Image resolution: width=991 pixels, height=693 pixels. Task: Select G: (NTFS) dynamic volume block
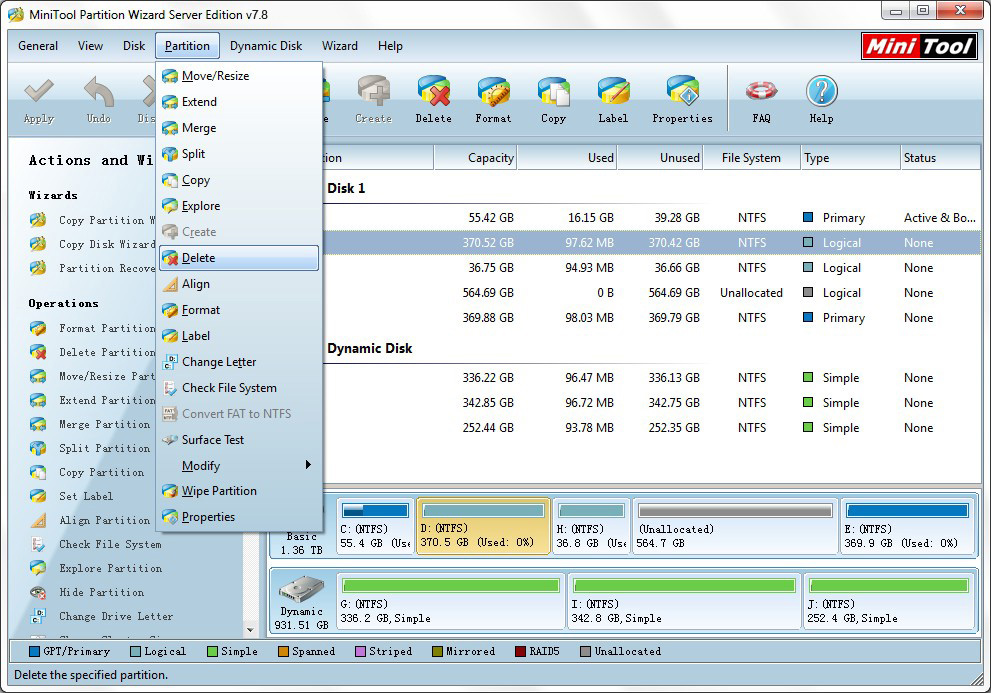tap(451, 602)
